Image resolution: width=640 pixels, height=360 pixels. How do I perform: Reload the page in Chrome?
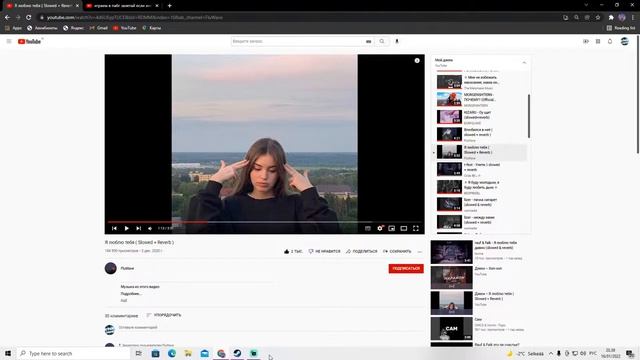tap(29, 18)
